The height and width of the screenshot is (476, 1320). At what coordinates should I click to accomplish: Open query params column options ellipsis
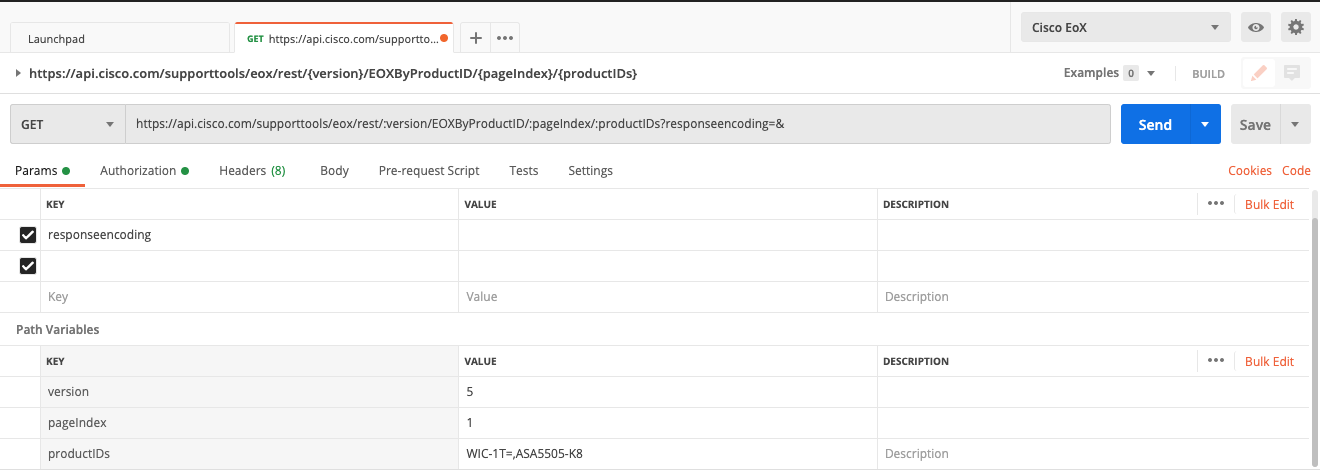pyautogui.click(x=1216, y=203)
